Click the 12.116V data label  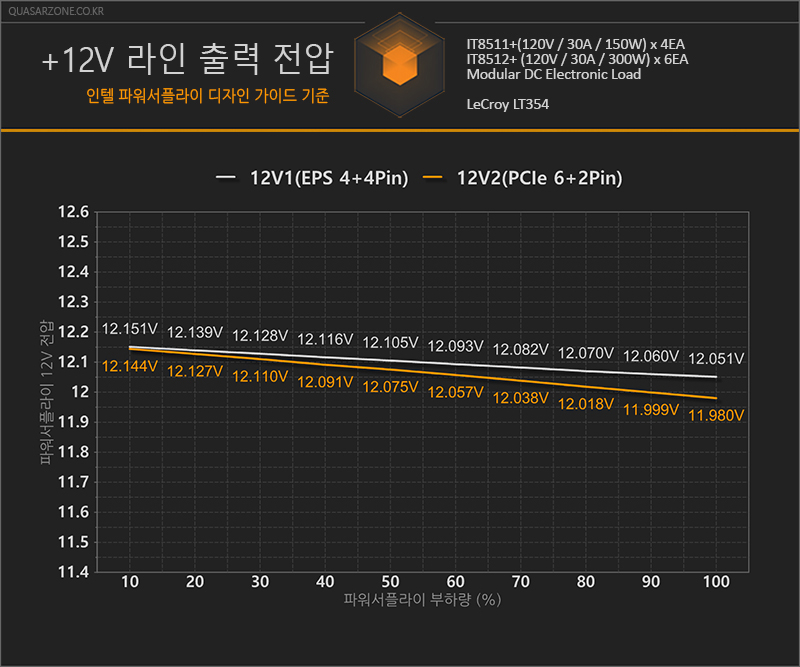(x=325, y=339)
